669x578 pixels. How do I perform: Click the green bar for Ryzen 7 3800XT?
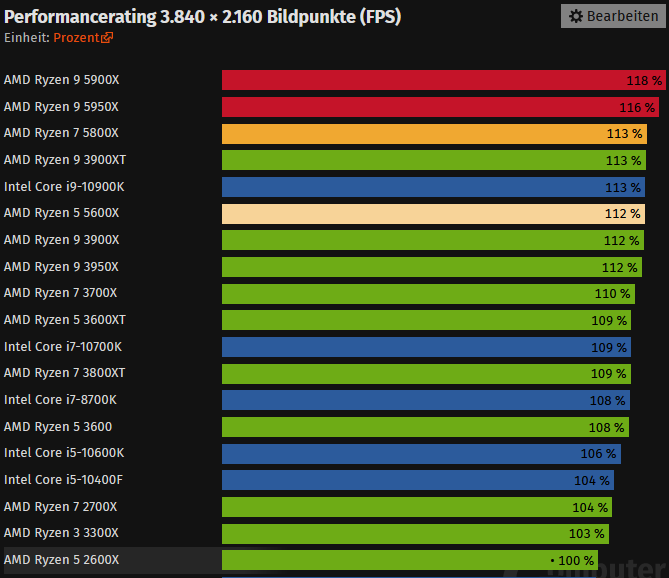click(x=427, y=374)
